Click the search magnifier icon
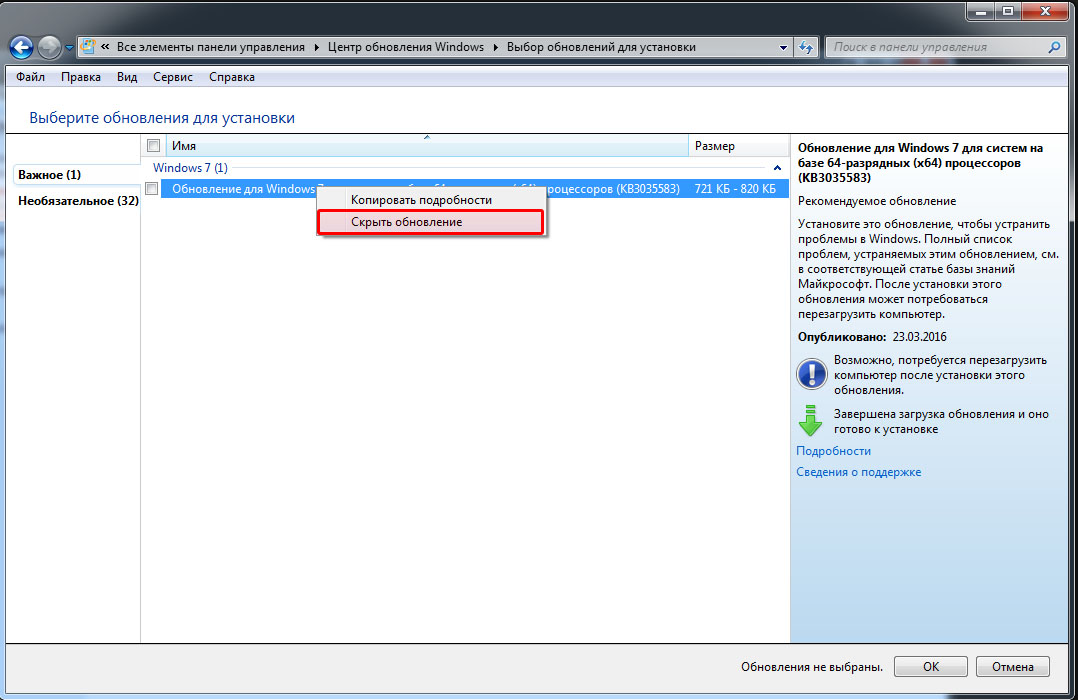This screenshot has height=700, width=1078. point(1054,47)
